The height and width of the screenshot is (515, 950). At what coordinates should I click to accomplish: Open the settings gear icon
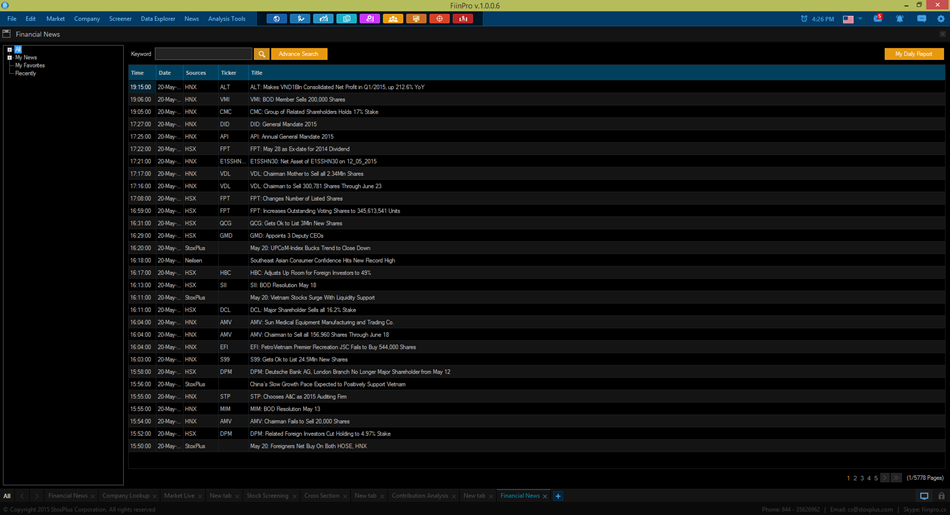[x=941, y=19]
